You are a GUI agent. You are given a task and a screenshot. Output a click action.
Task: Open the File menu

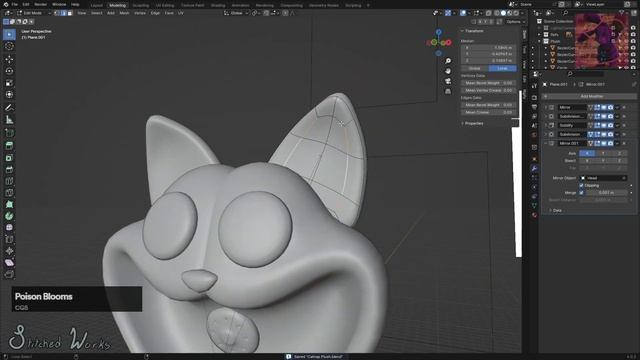pos(15,4)
